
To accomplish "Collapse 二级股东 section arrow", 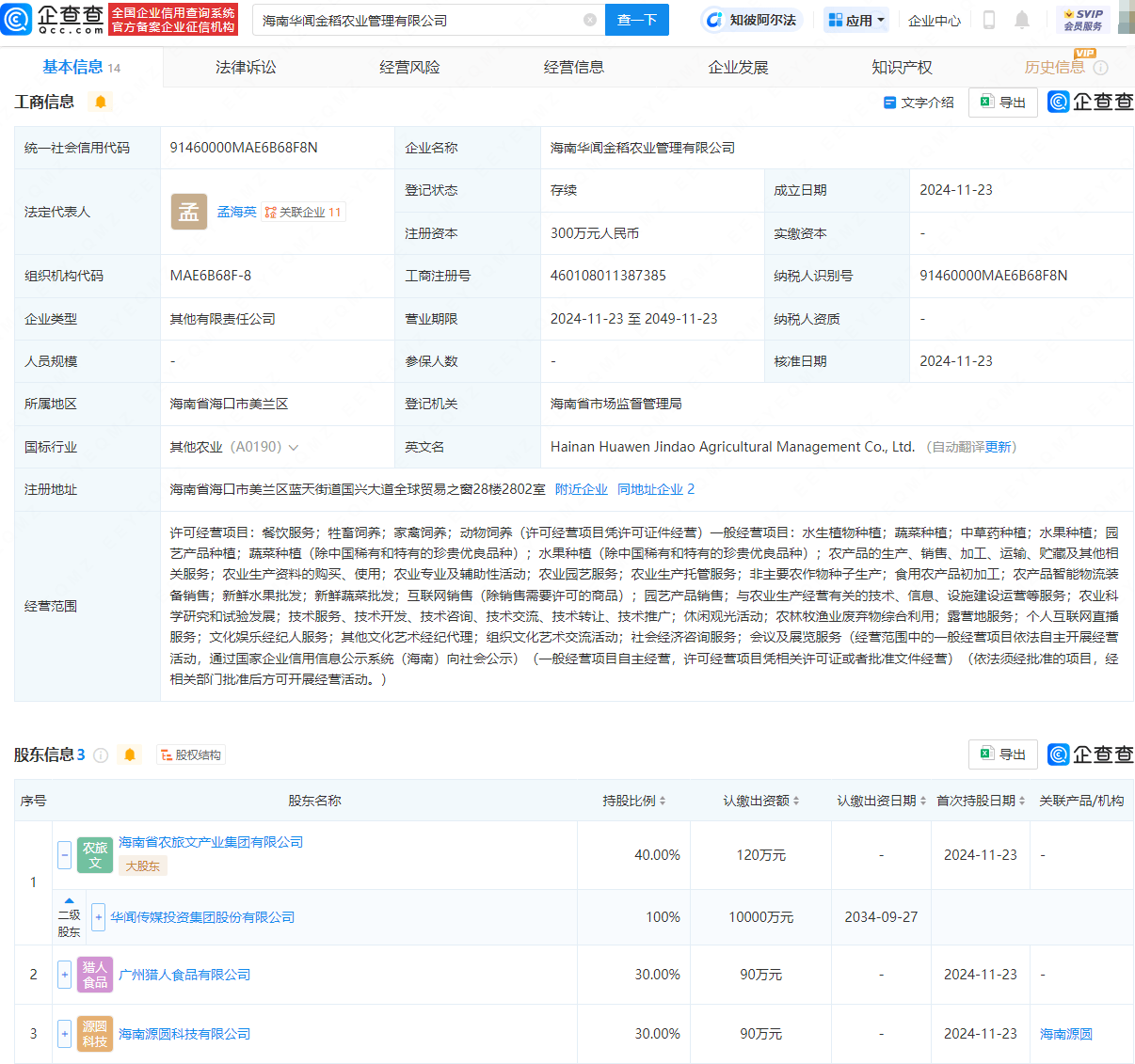I will (x=69, y=900).
